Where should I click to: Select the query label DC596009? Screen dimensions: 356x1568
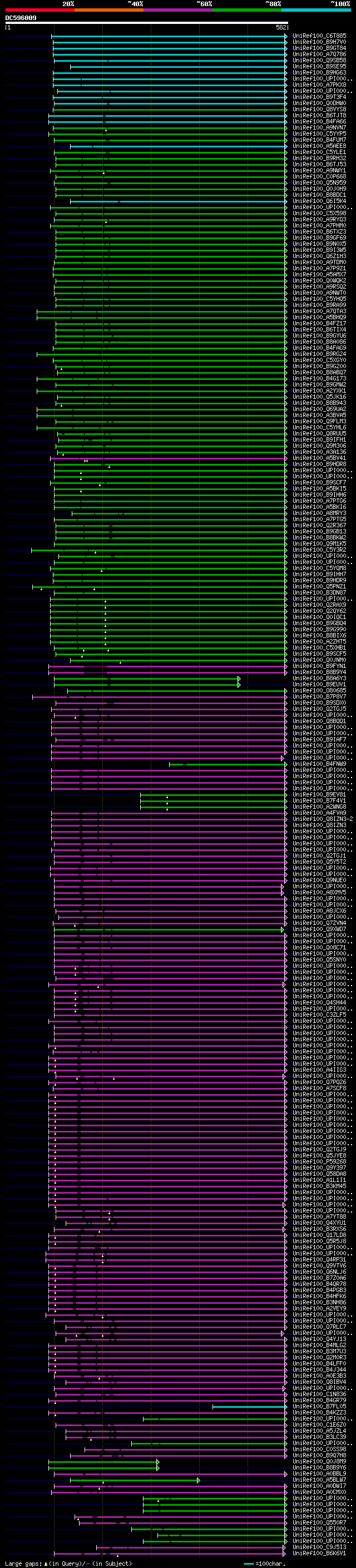pos(21,18)
